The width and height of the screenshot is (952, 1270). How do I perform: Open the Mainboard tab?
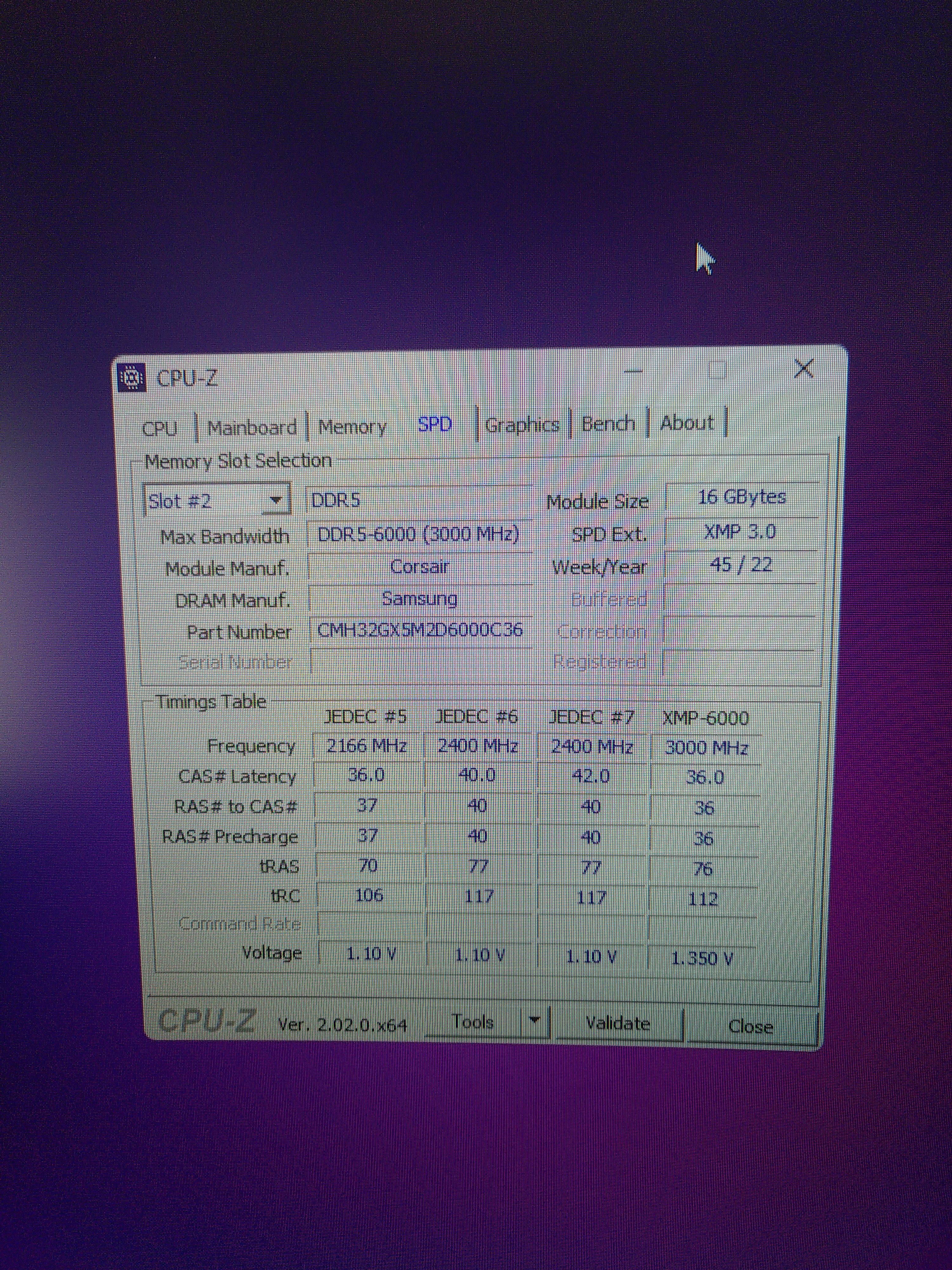tap(252, 428)
